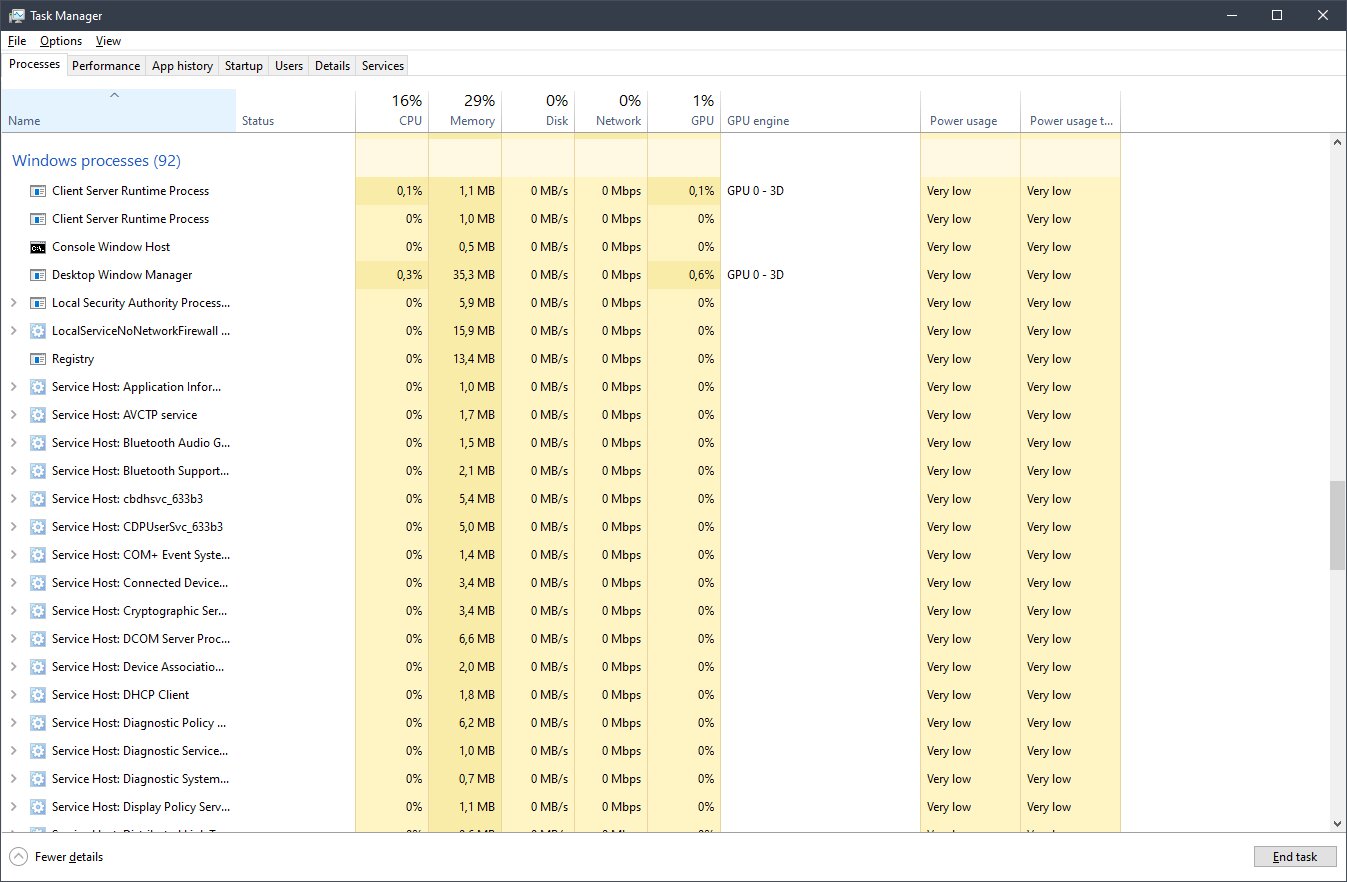
Task: Click the Registry process icon
Action: [37, 359]
